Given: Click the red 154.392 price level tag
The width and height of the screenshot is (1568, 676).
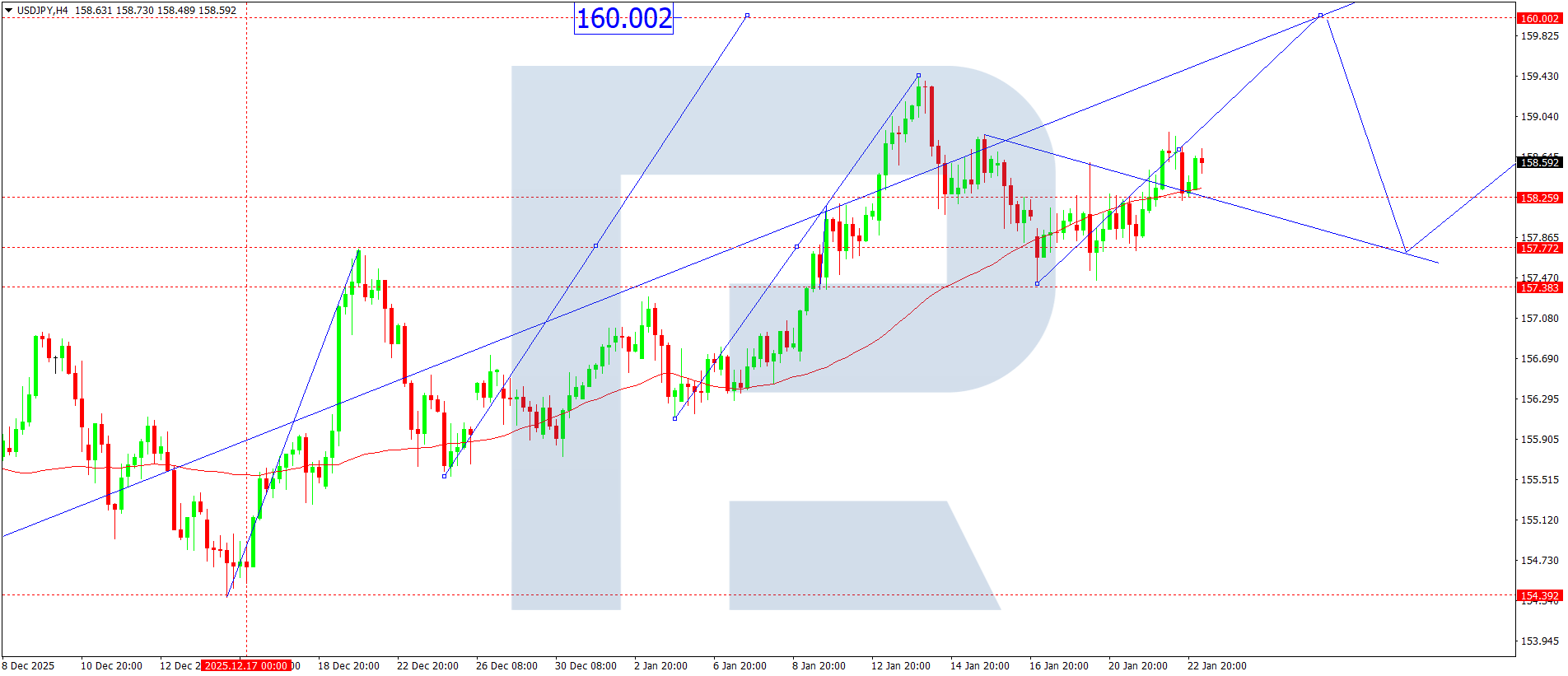Looking at the screenshot, I should [x=1538, y=595].
